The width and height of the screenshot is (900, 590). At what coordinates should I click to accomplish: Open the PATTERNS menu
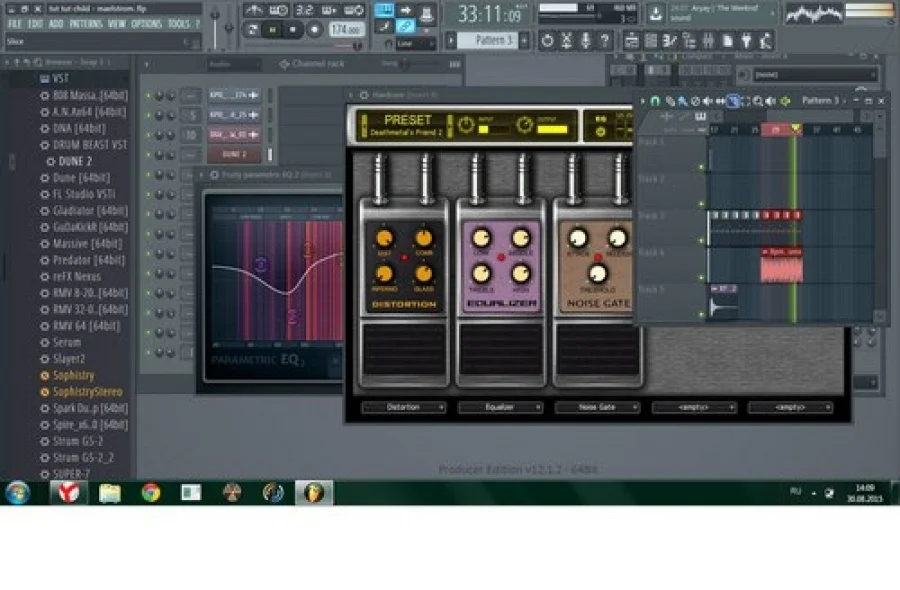(x=86, y=24)
